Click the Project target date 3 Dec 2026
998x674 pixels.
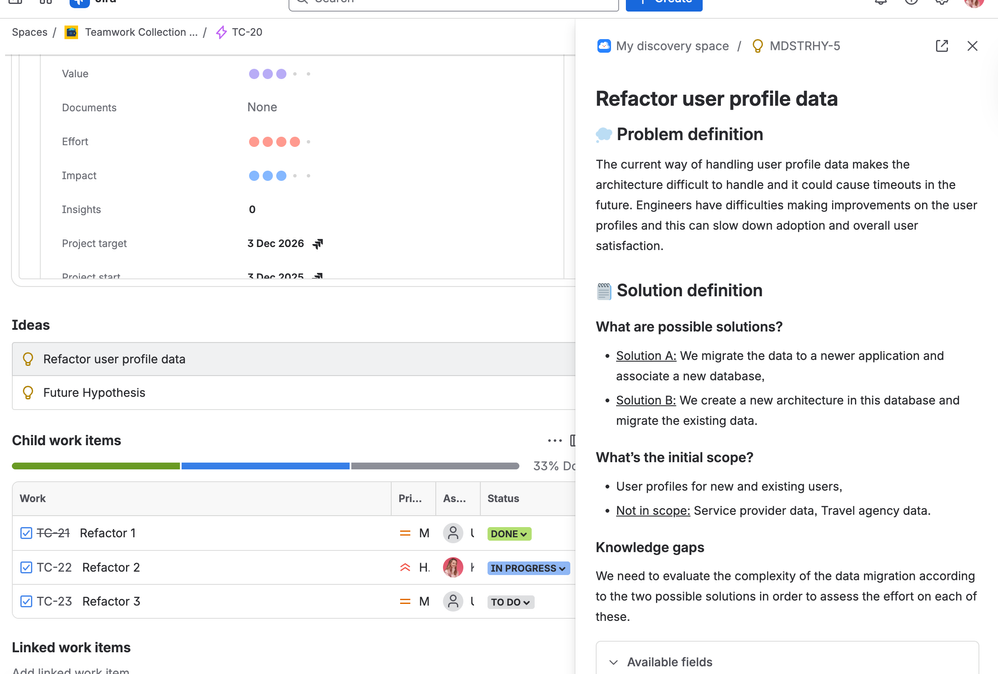point(276,244)
